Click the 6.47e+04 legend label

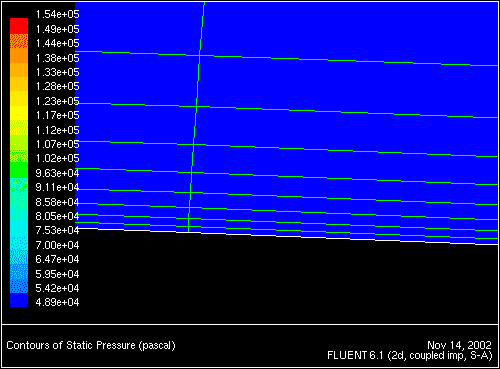coord(57,259)
